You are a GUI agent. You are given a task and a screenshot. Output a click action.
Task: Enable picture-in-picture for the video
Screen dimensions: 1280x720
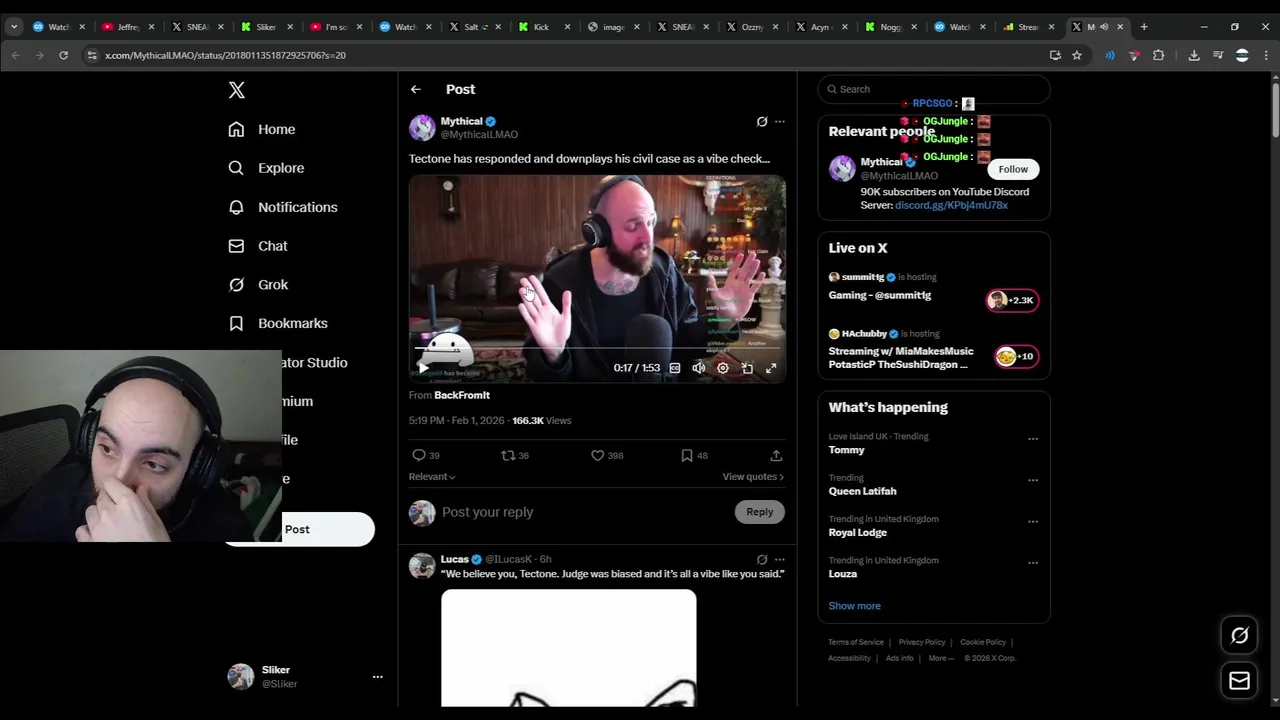click(747, 368)
